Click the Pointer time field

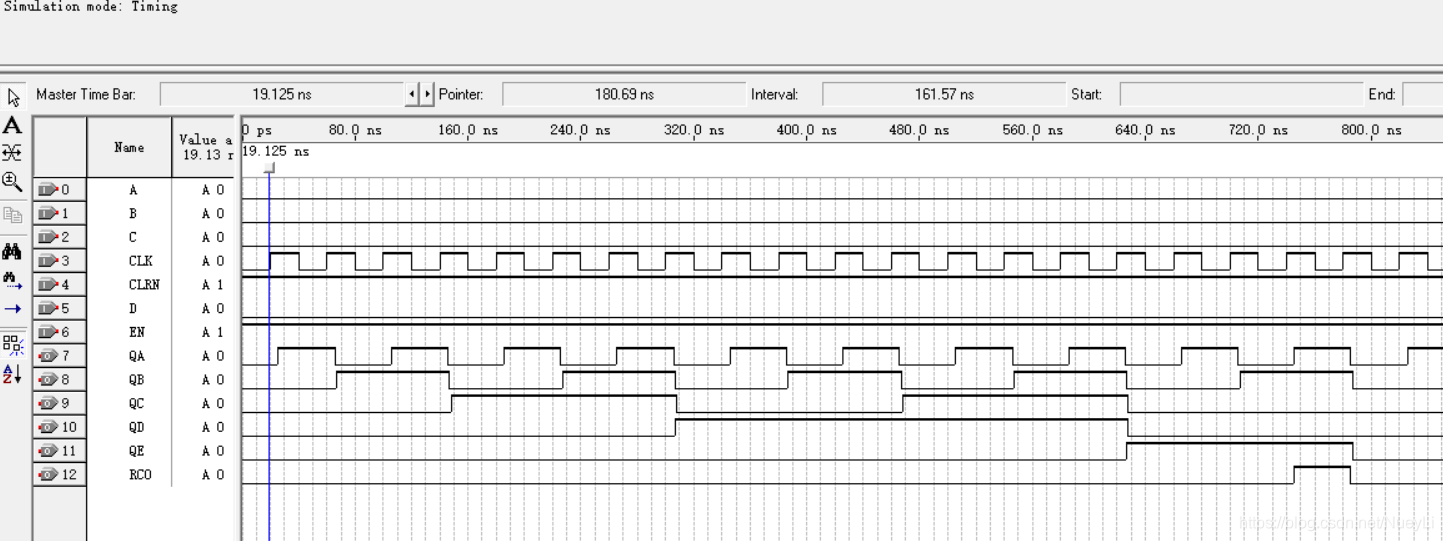tap(624, 95)
